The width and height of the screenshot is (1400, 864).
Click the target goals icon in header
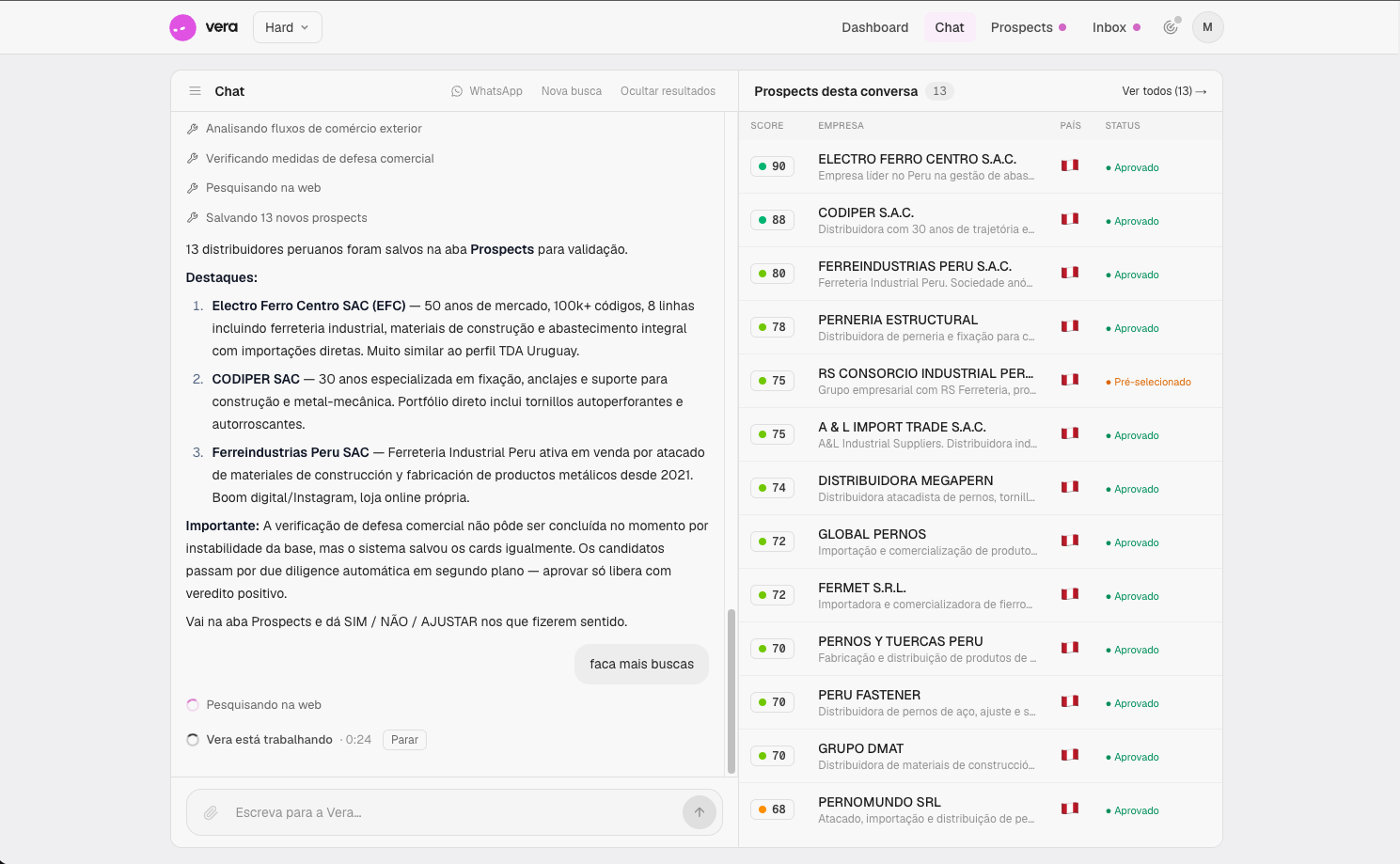pyautogui.click(x=1171, y=27)
